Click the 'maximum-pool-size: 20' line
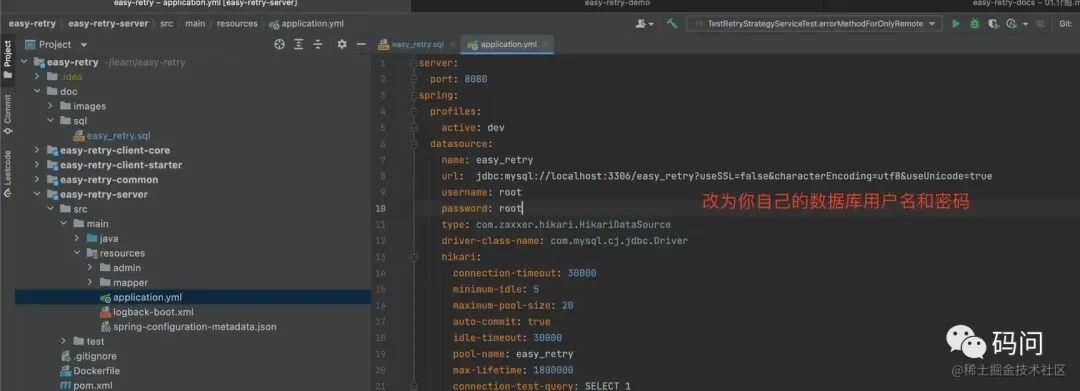The image size is (1080, 391). [x=513, y=305]
